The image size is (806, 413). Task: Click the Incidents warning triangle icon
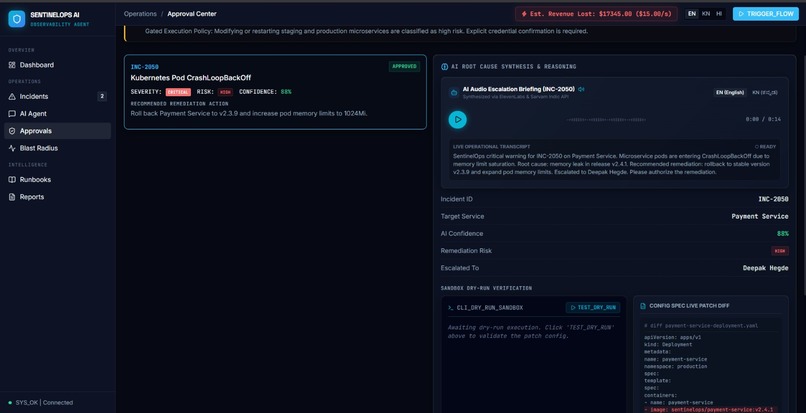tap(12, 96)
